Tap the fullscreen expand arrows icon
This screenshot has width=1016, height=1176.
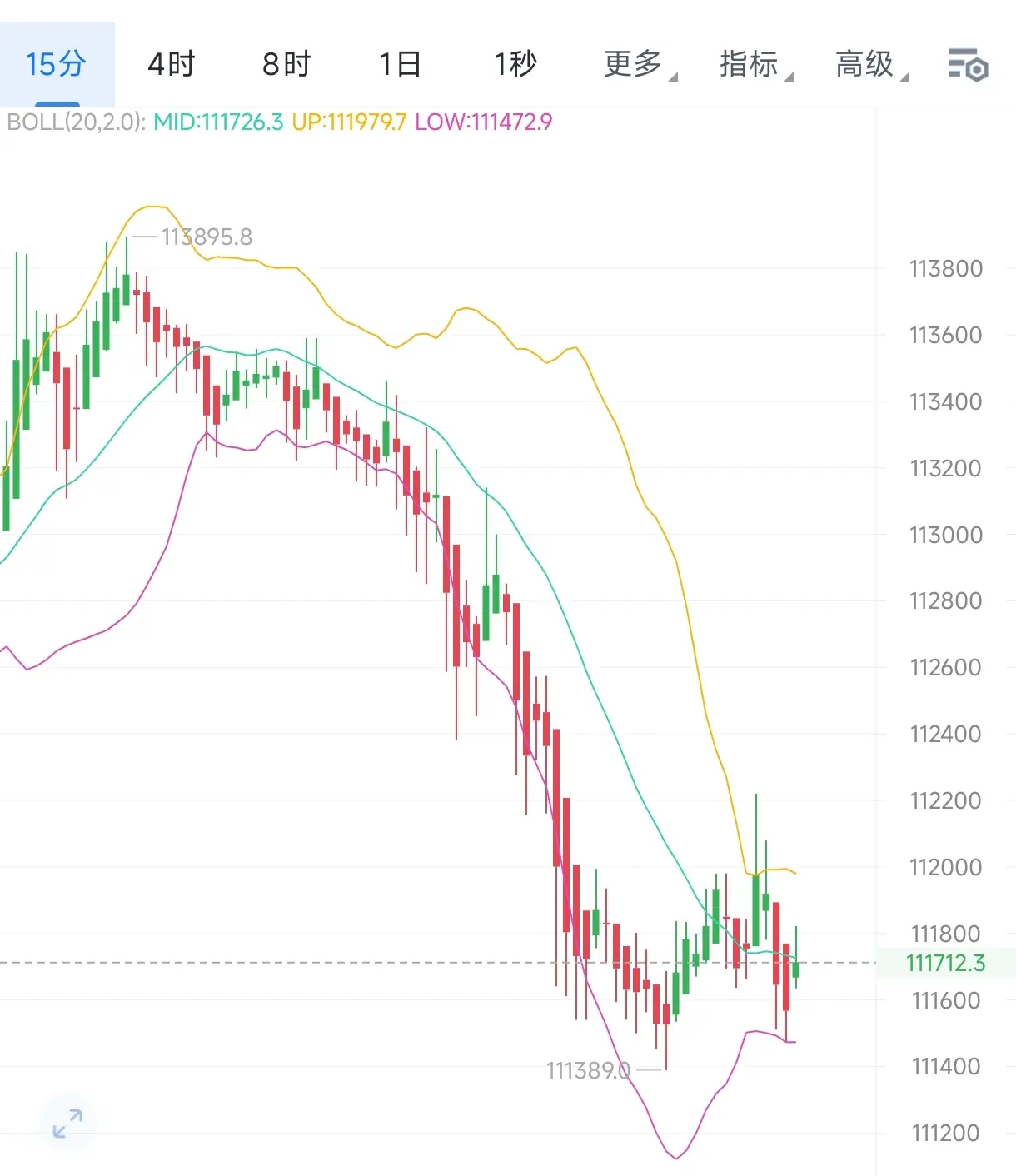coord(67,1124)
